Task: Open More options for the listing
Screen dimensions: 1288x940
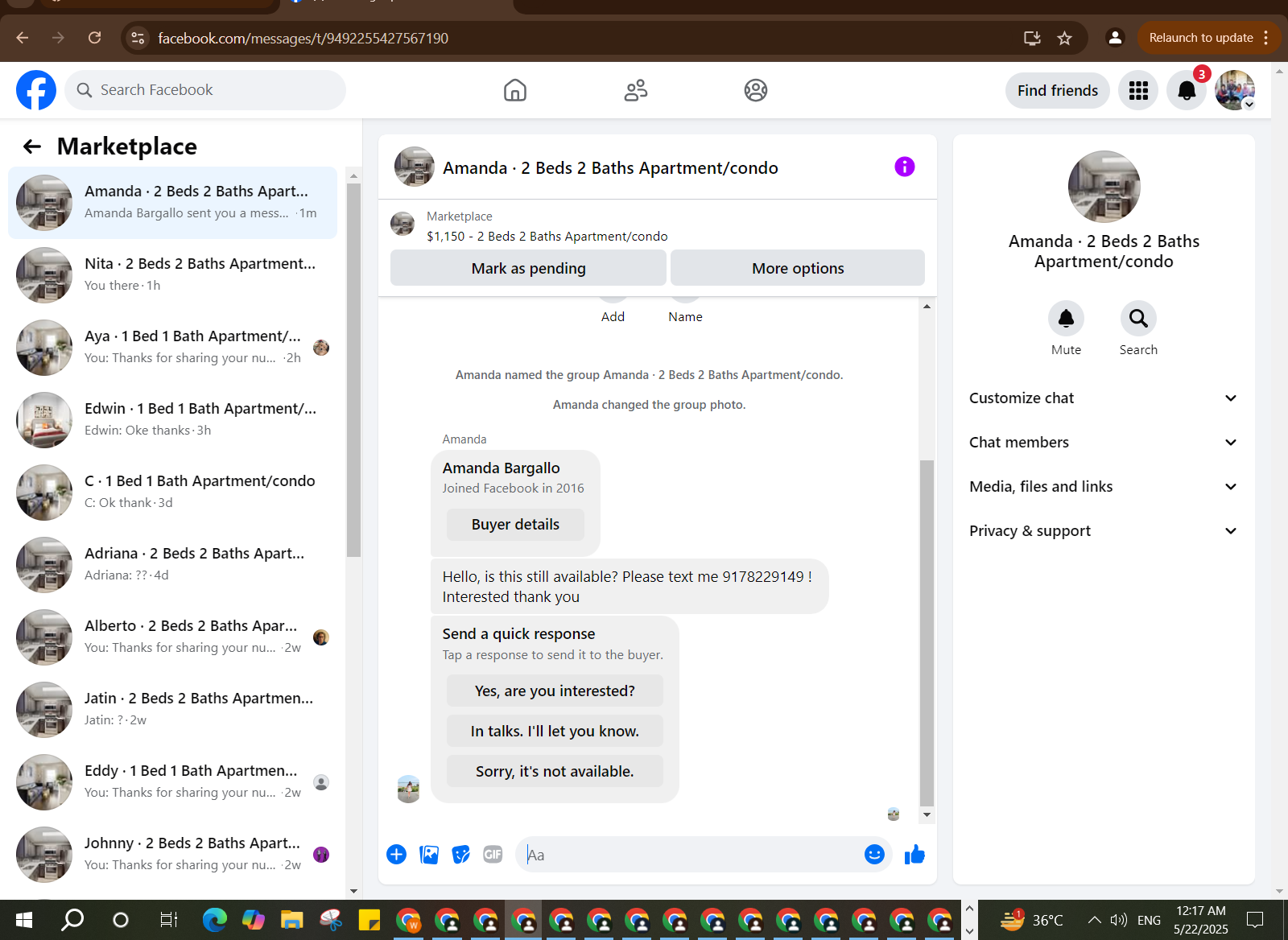Action: [x=798, y=268]
